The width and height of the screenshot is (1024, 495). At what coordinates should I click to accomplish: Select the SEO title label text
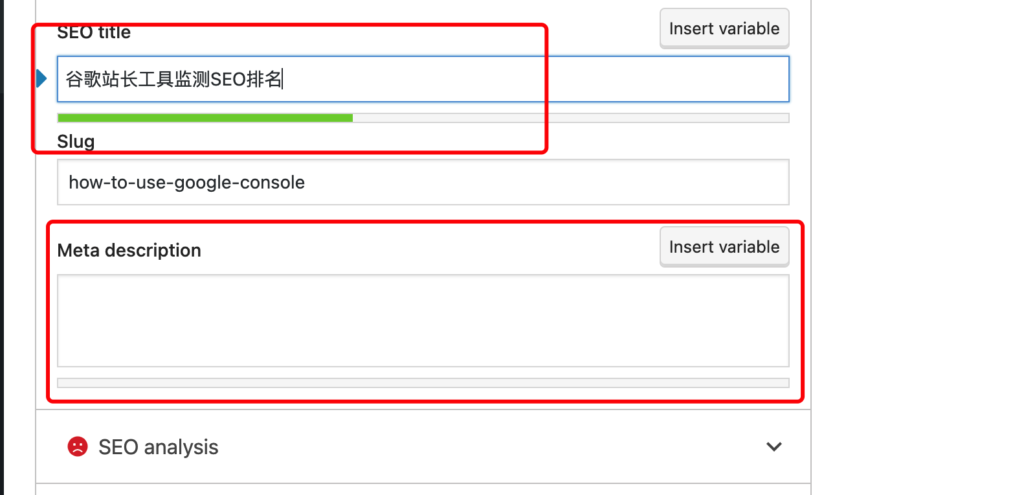point(94,32)
